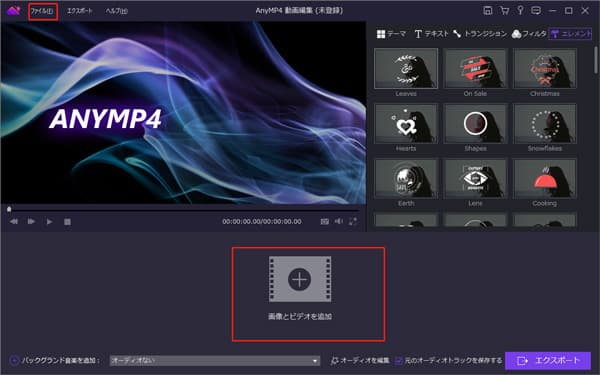Click the playback timecode display
The width and height of the screenshot is (600, 375).
click(x=262, y=222)
